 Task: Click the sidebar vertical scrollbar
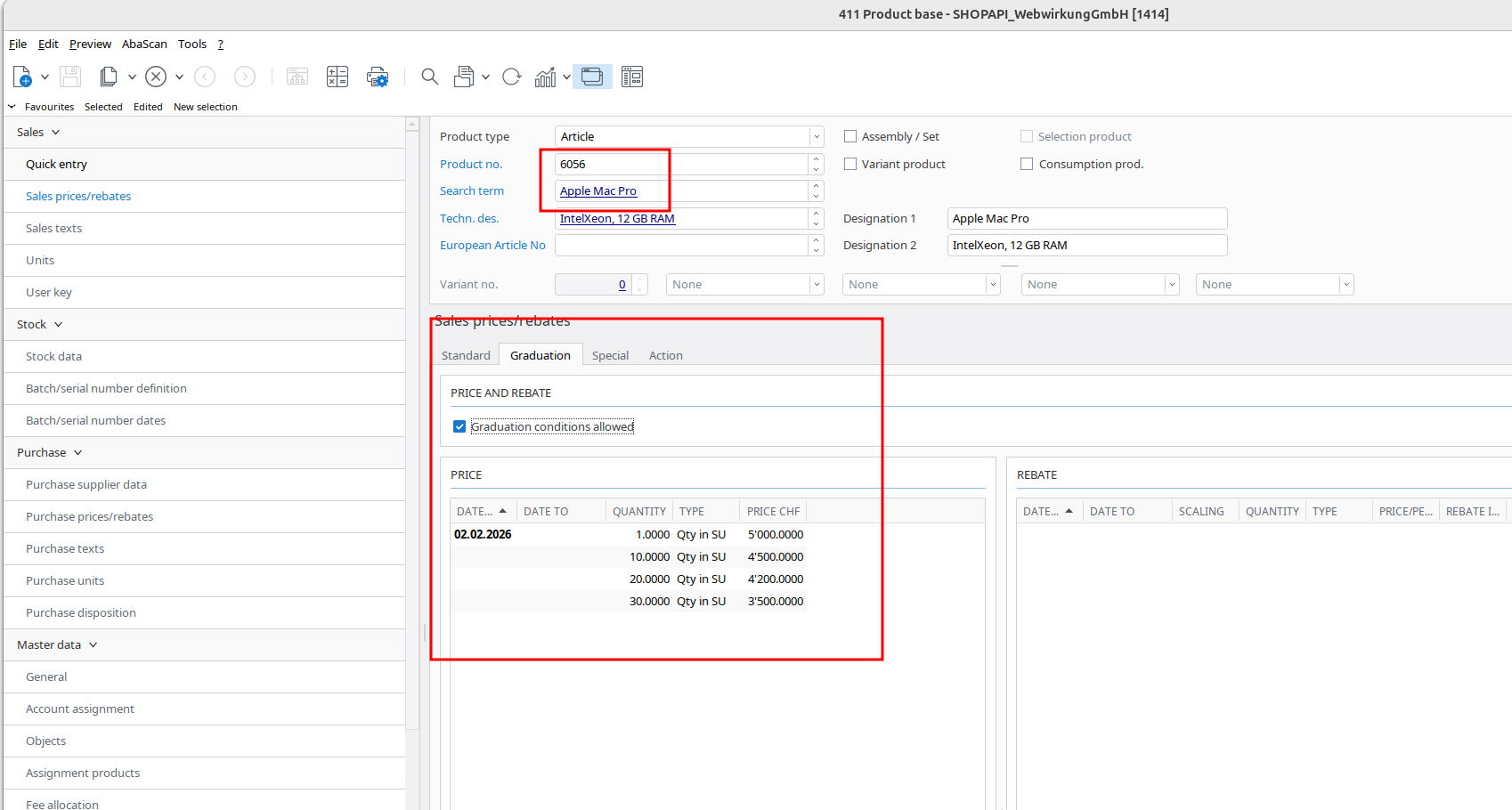tap(412, 427)
